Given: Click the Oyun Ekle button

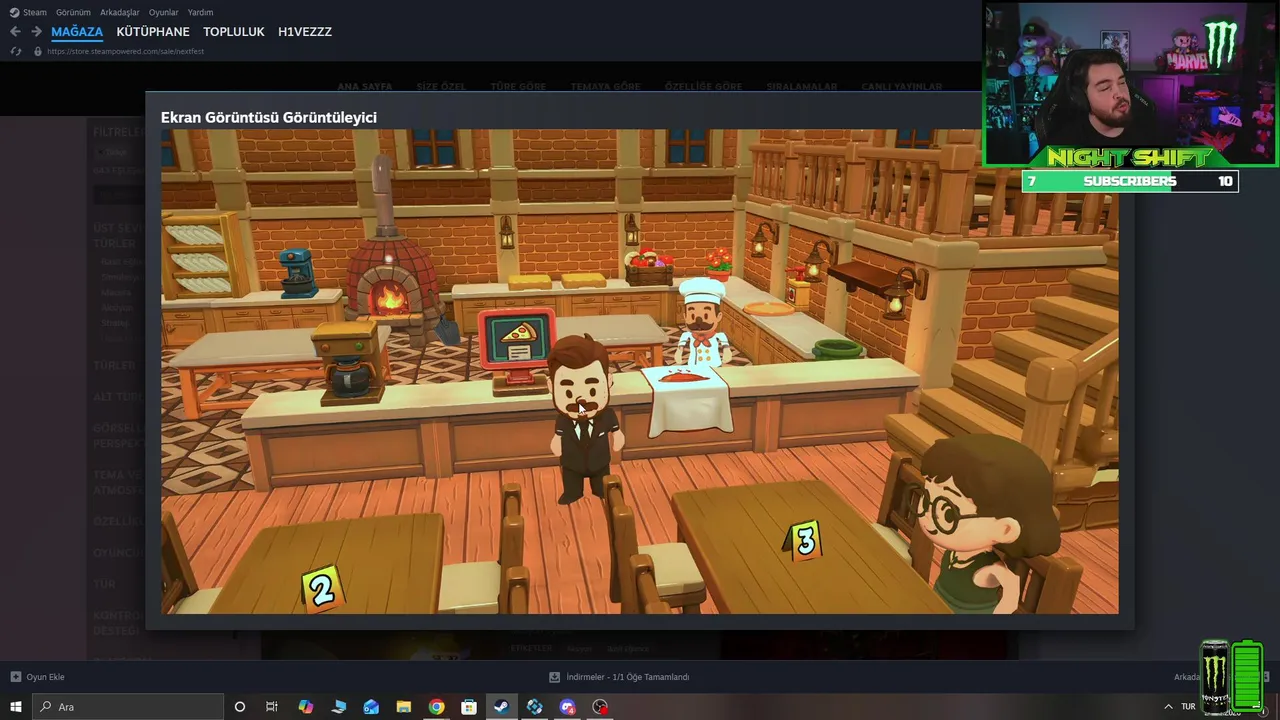Looking at the screenshot, I should click(37, 677).
